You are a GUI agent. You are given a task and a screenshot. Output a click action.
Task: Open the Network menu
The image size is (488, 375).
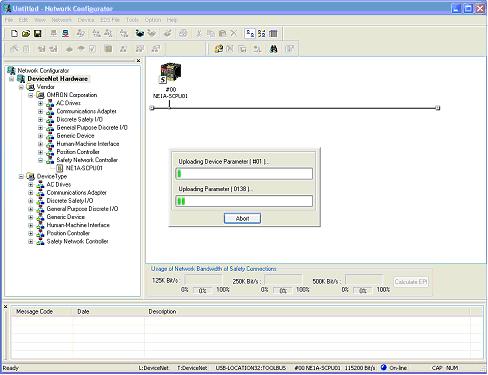(x=61, y=20)
